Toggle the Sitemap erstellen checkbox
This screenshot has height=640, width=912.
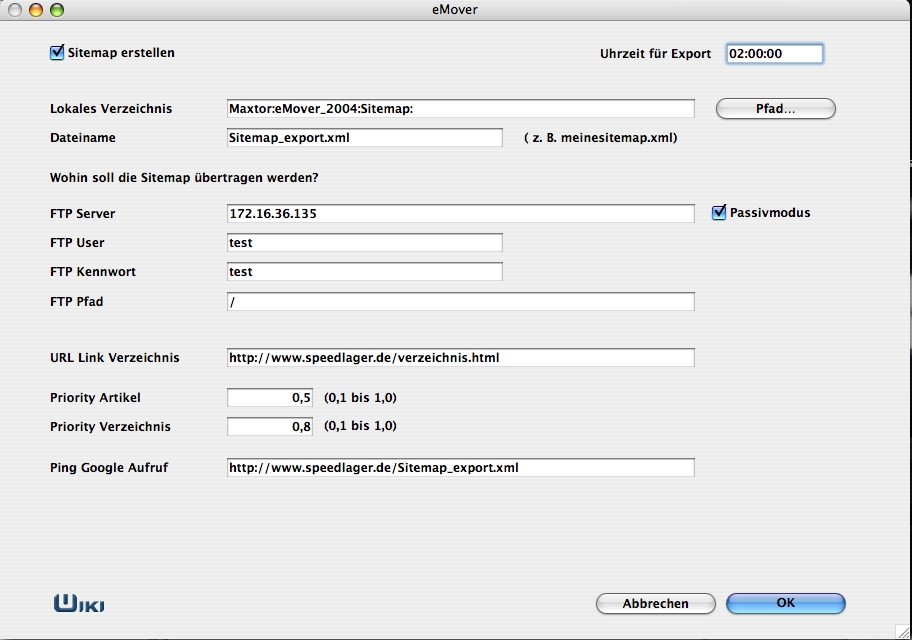[x=57, y=52]
